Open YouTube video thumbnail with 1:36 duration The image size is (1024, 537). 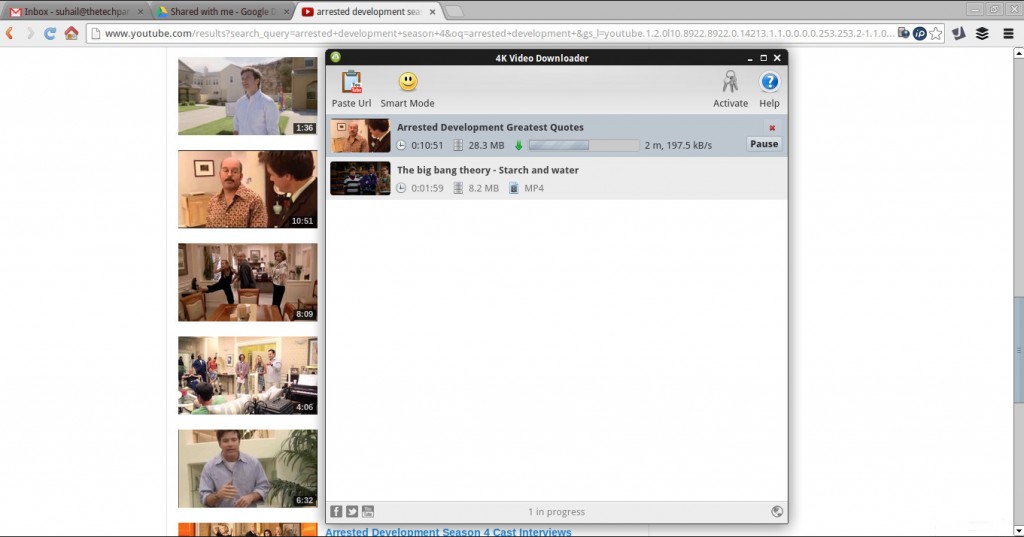pyautogui.click(x=248, y=96)
